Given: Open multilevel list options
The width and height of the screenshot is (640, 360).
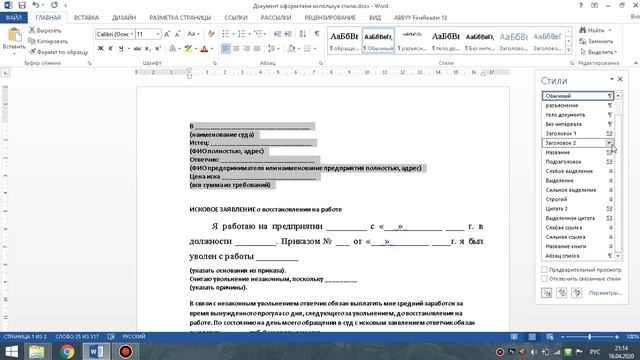Looking at the screenshot, I should click(258, 34).
